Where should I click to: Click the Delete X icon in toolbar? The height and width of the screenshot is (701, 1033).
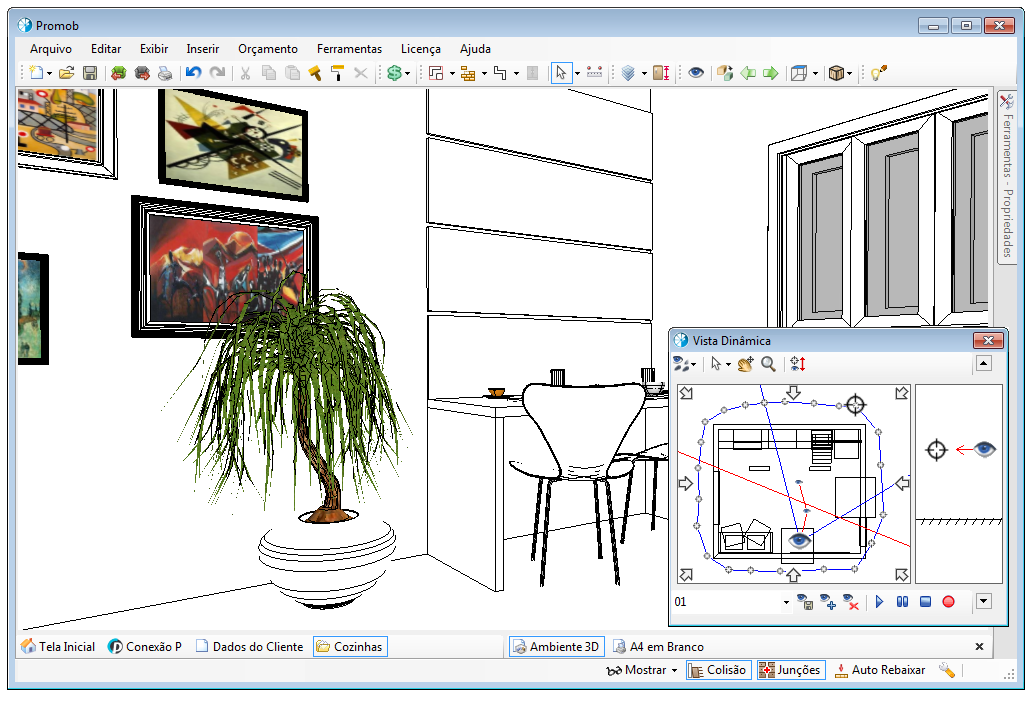coord(360,73)
